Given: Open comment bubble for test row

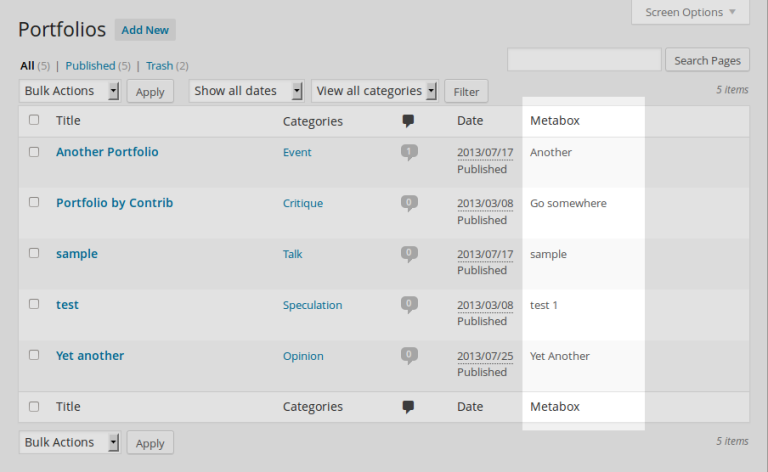Looking at the screenshot, I should 409,305.
